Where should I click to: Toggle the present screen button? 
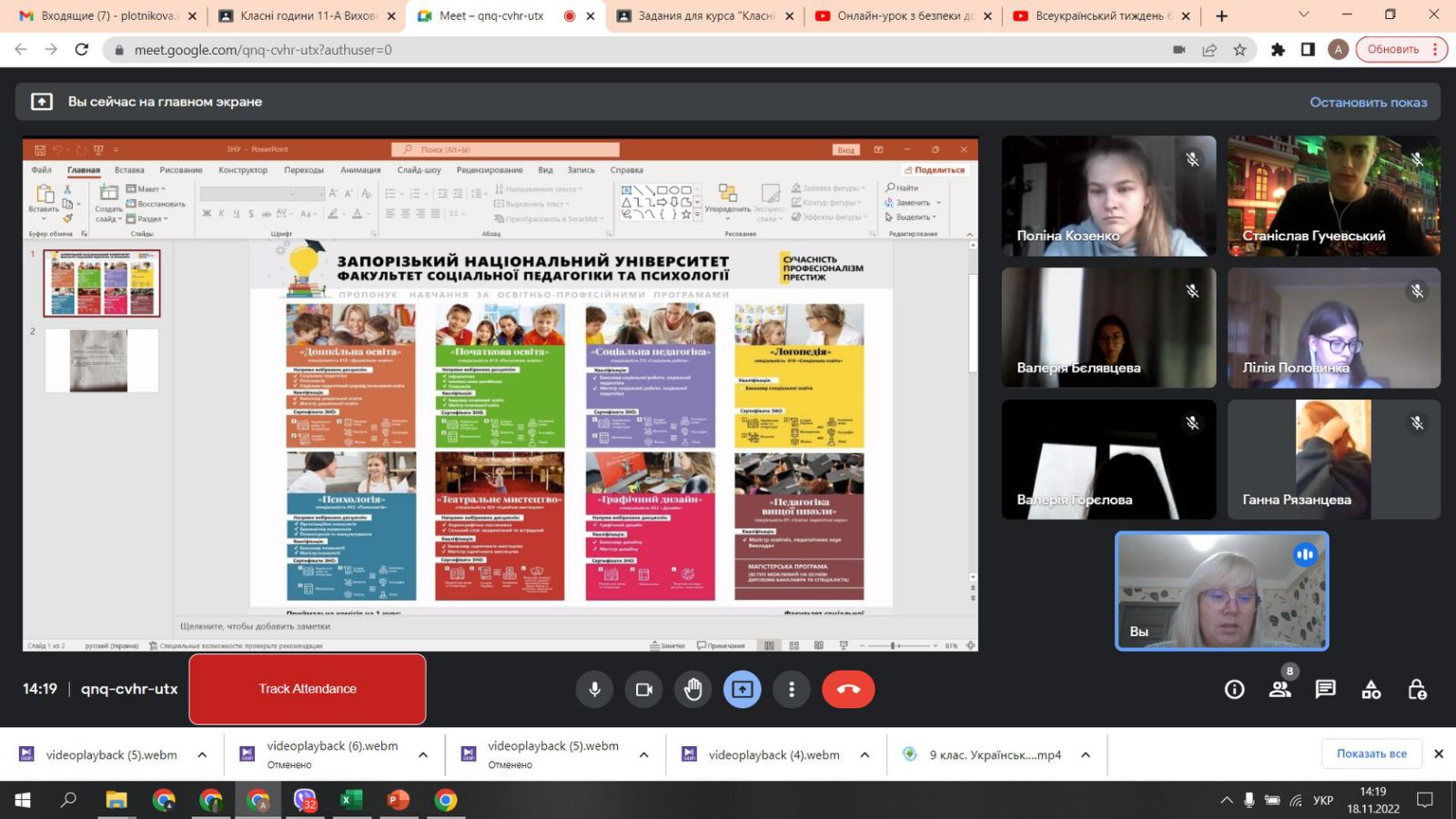743,690
